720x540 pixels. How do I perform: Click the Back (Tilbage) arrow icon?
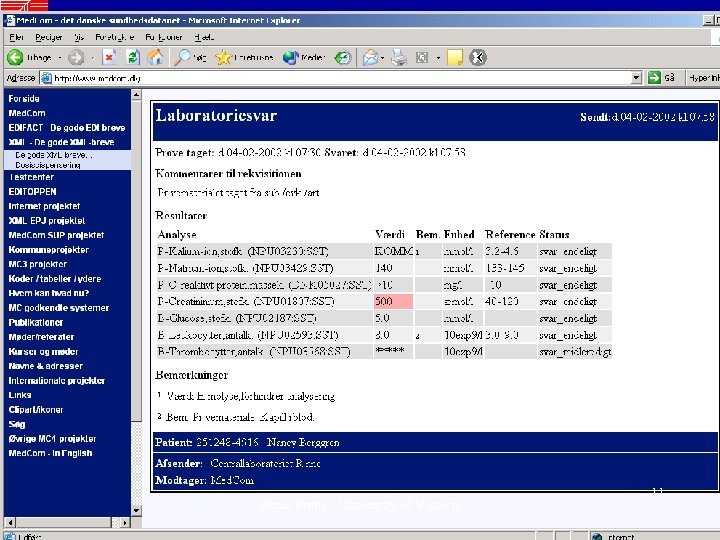click(15, 57)
